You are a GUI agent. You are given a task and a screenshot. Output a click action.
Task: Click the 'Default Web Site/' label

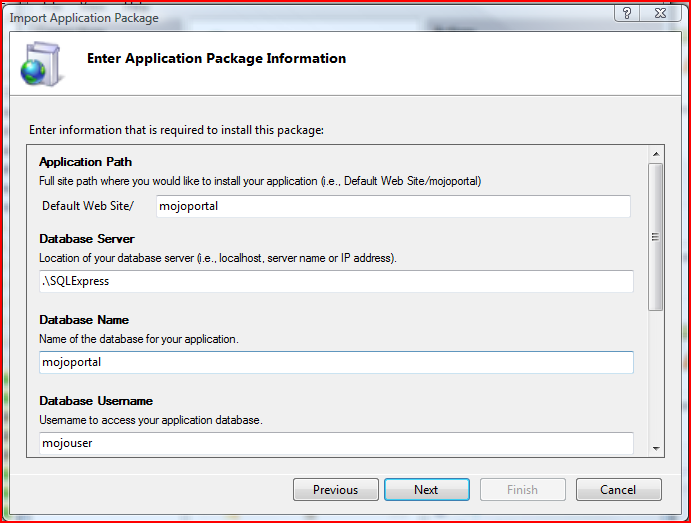click(x=88, y=206)
